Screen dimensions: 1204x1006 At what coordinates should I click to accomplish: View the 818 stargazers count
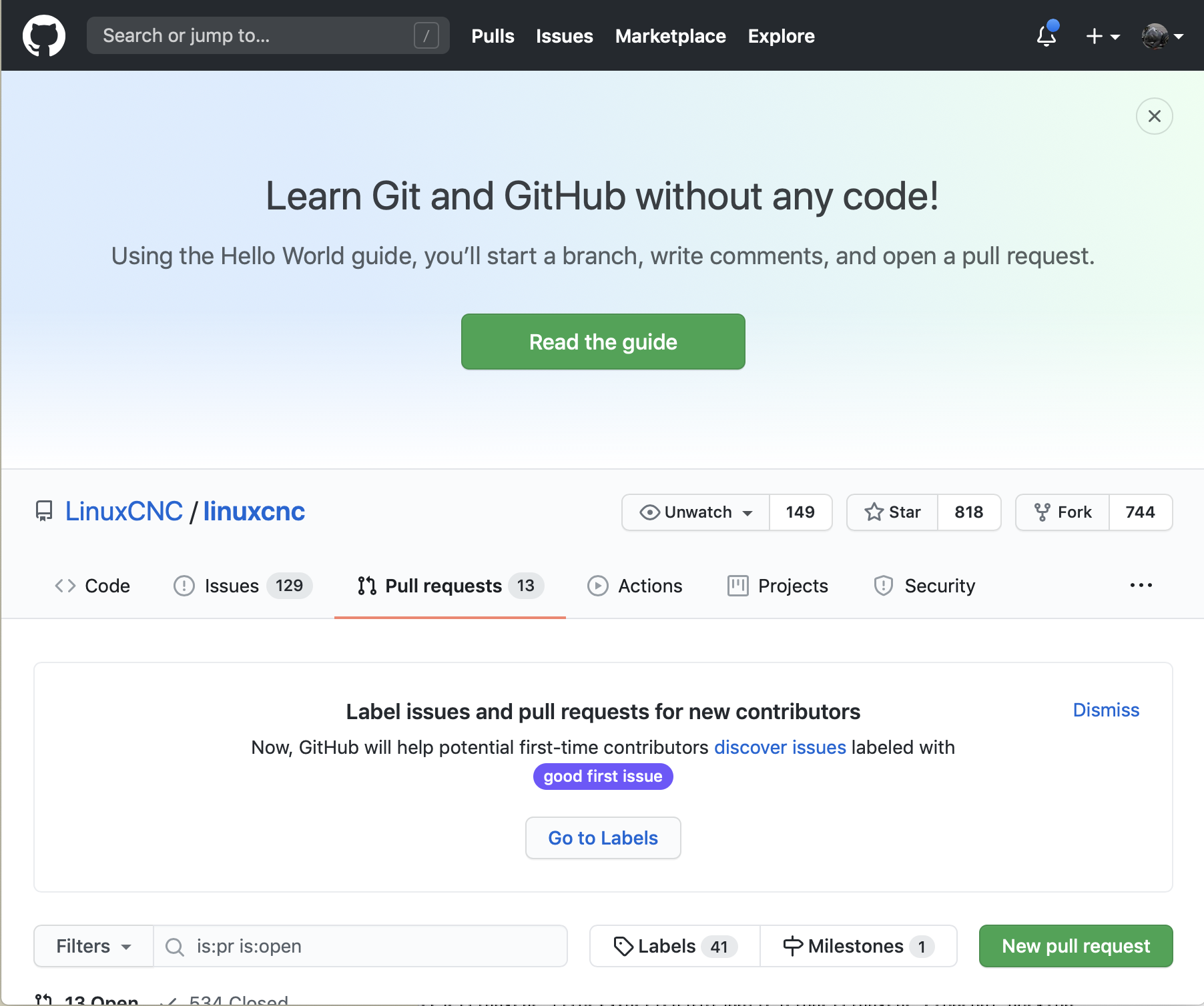tap(968, 512)
